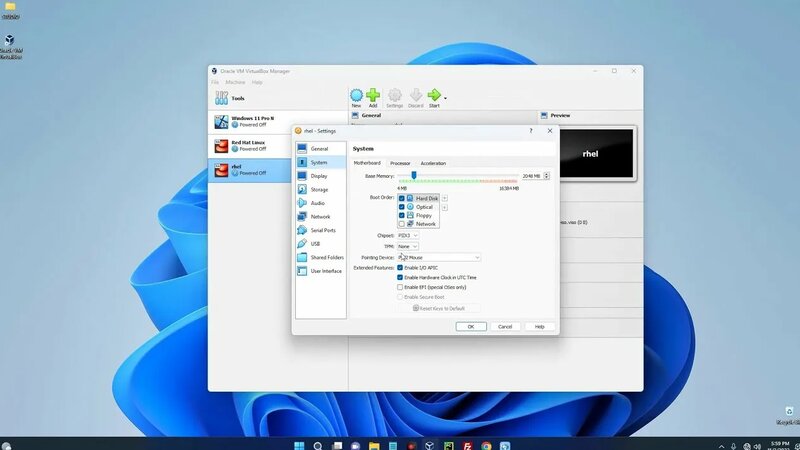The height and width of the screenshot is (450, 800).
Task: Click the General section header in Manager
Action: [371, 115]
